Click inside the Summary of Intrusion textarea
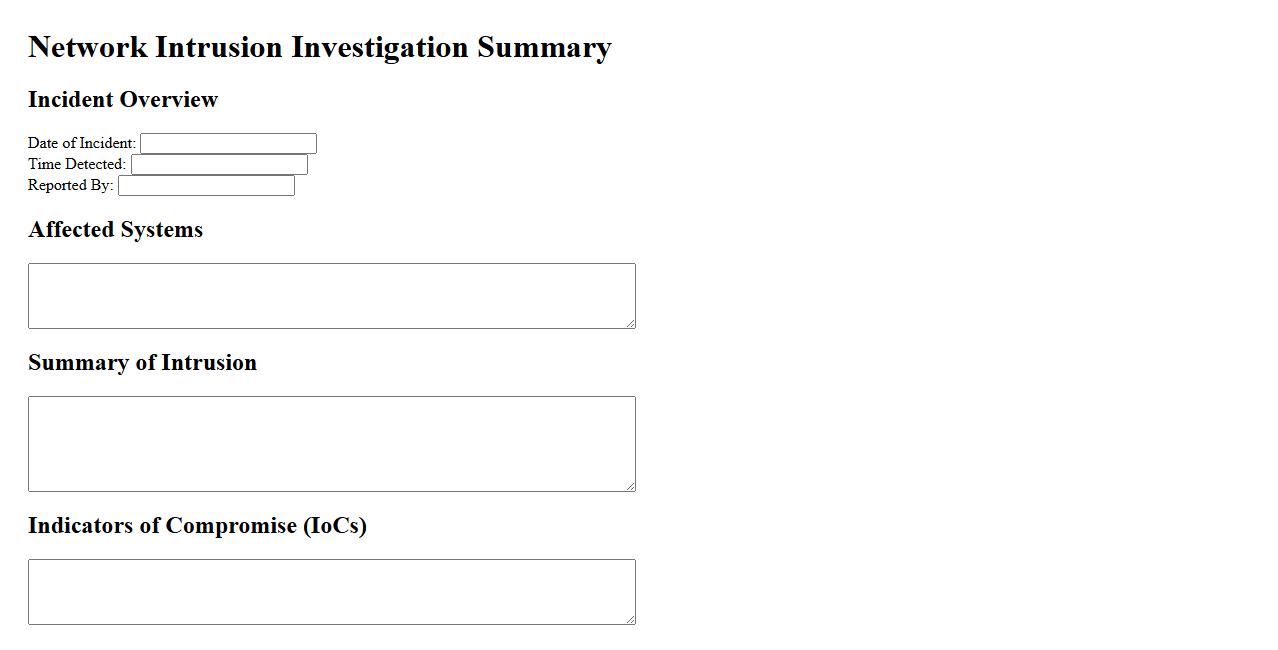 (x=331, y=444)
